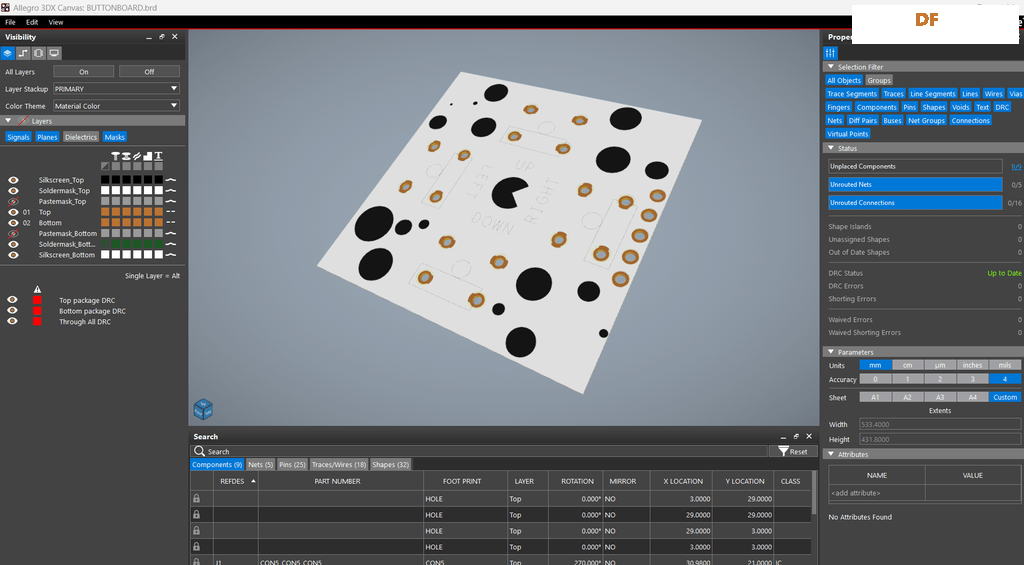Hide the Soldermask_Bottom layer

(13, 244)
